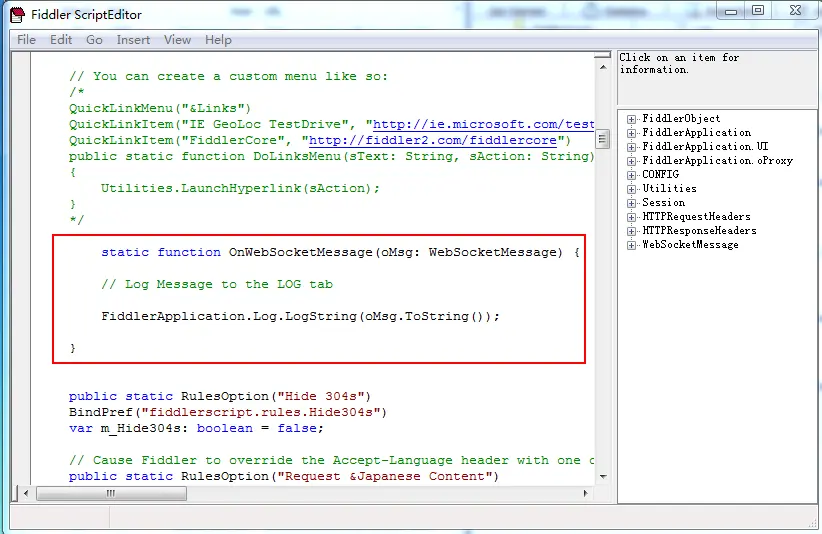Select CONFIG in the class tree
The width and height of the screenshot is (822, 534).
[661, 175]
